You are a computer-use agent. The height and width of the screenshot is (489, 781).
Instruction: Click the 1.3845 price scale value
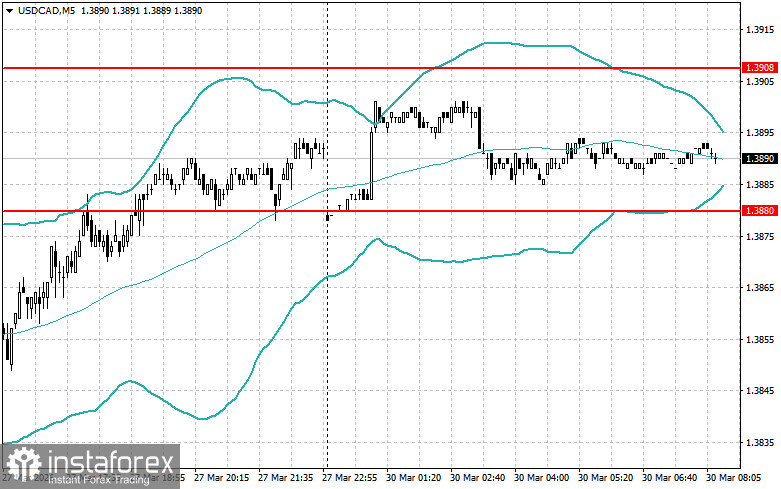[759, 390]
